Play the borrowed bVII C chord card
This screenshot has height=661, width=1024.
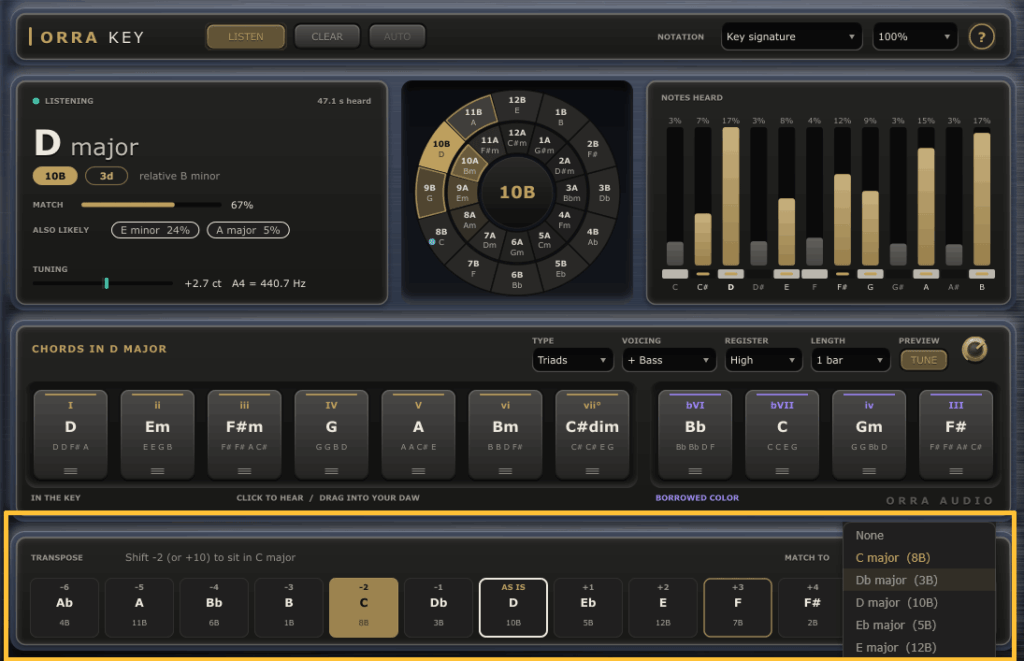(782, 434)
